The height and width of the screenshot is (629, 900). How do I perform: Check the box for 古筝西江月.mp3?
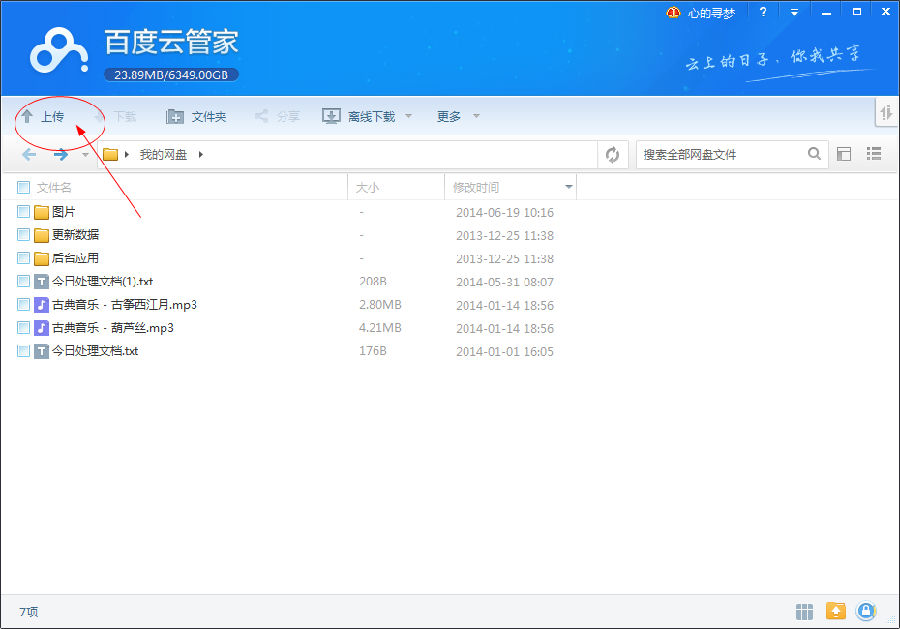coord(24,304)
